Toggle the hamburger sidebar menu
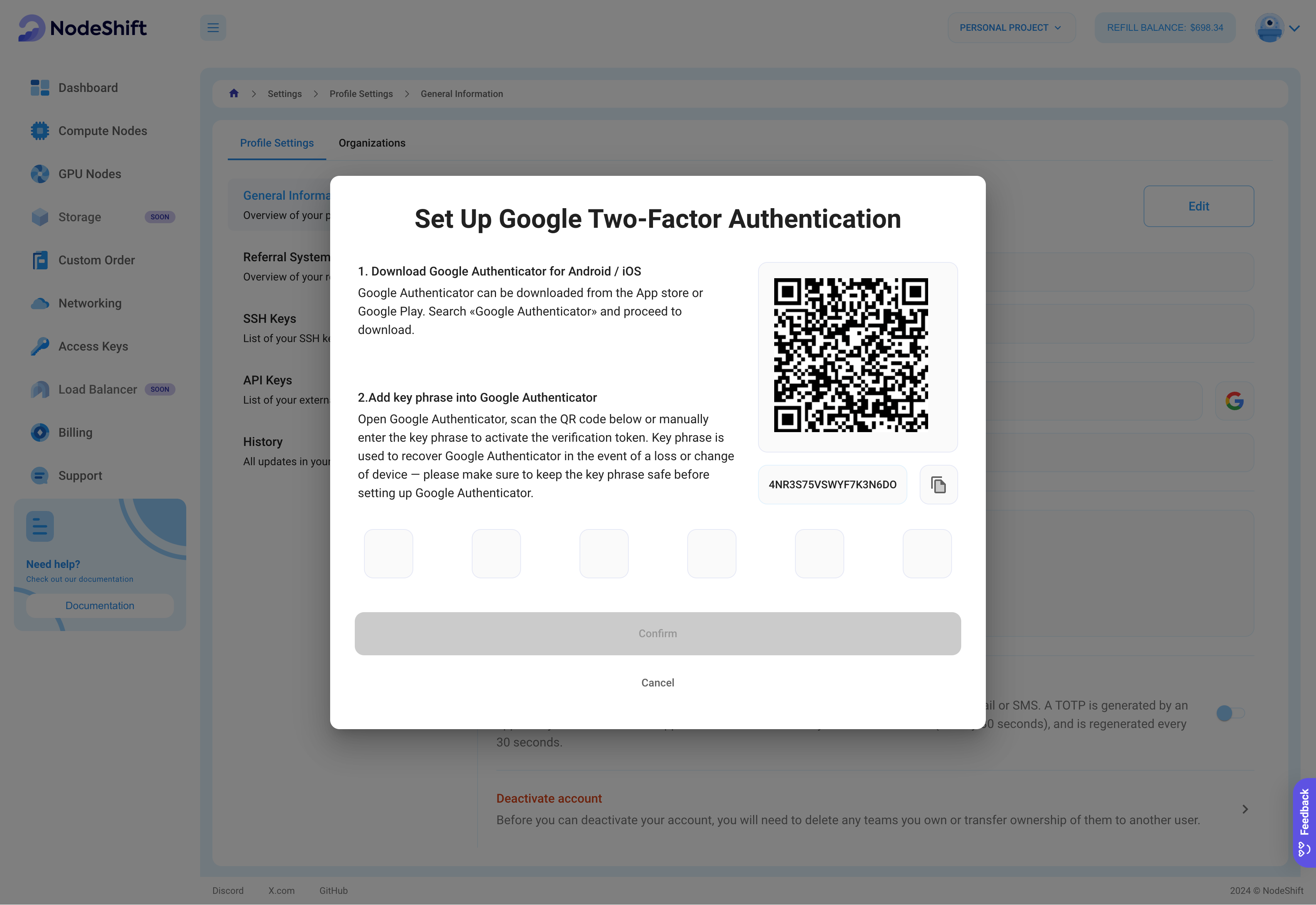Screen dimensions: 1316x905 coord(213,28)
